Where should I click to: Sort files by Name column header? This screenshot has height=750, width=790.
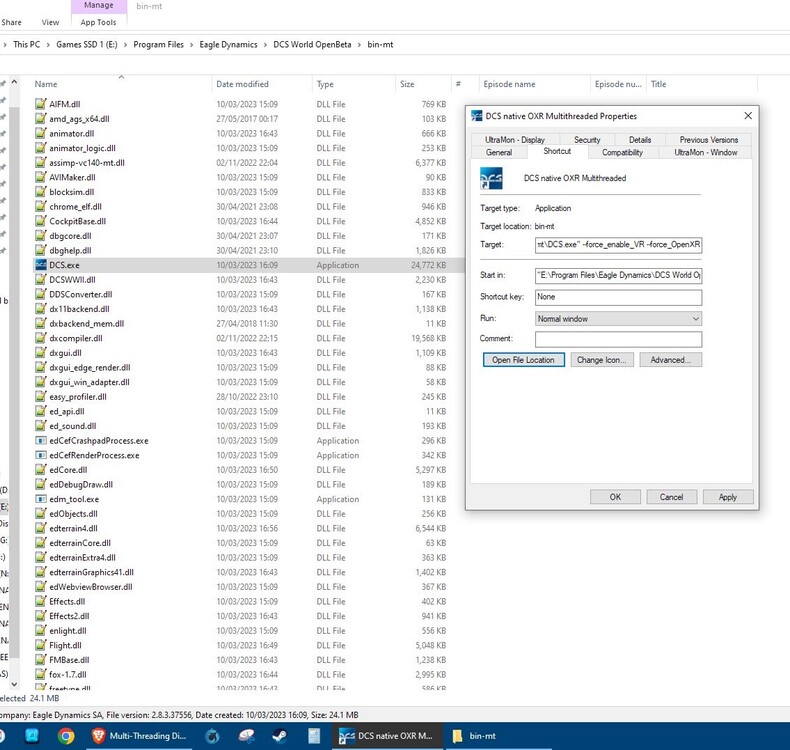[121, 84]
